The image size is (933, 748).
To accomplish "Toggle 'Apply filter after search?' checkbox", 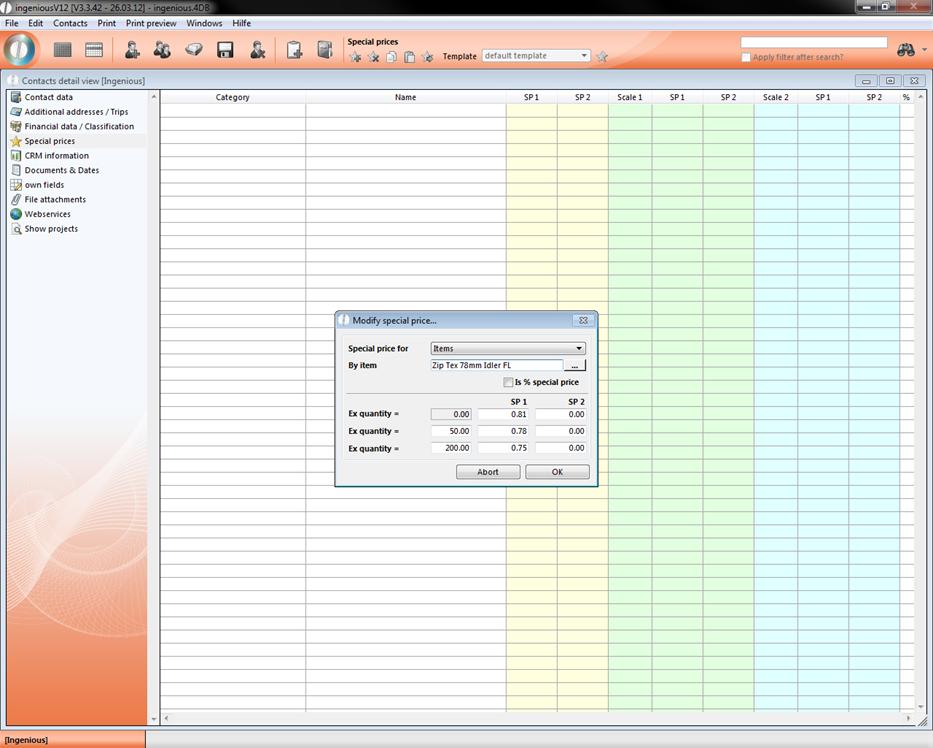I will [746, 58].
